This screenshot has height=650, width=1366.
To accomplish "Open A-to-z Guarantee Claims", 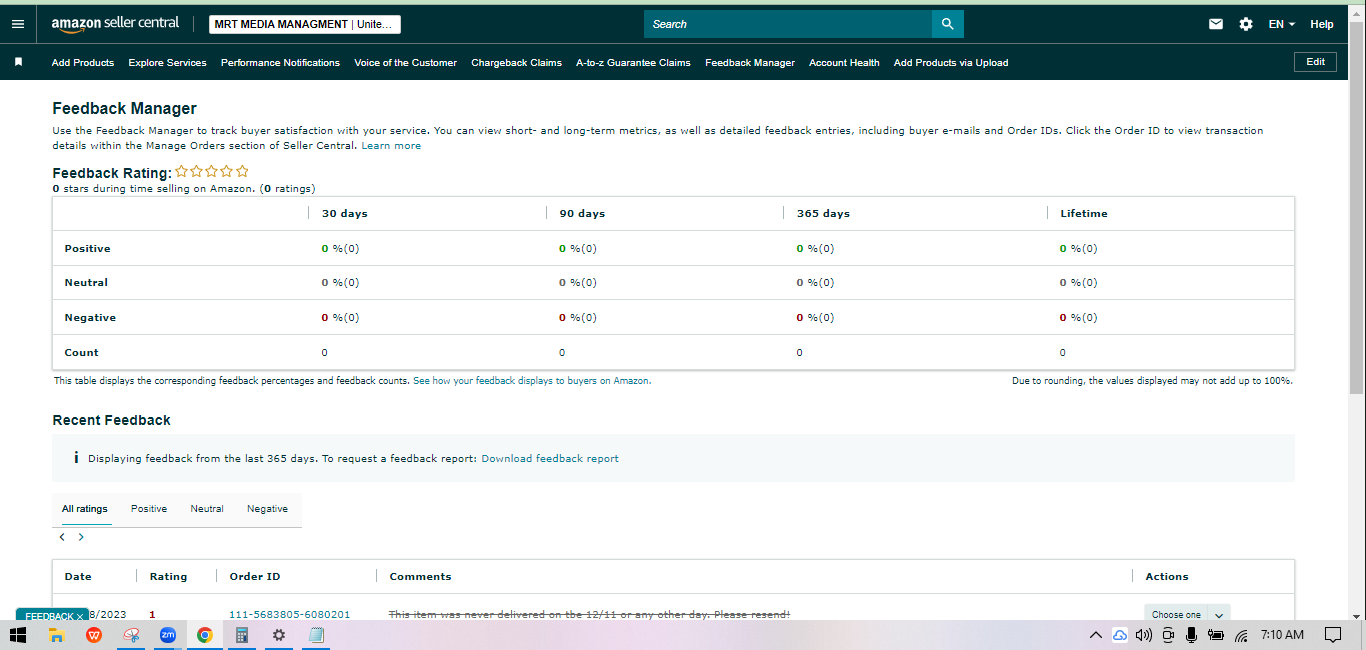I will 633,62.
